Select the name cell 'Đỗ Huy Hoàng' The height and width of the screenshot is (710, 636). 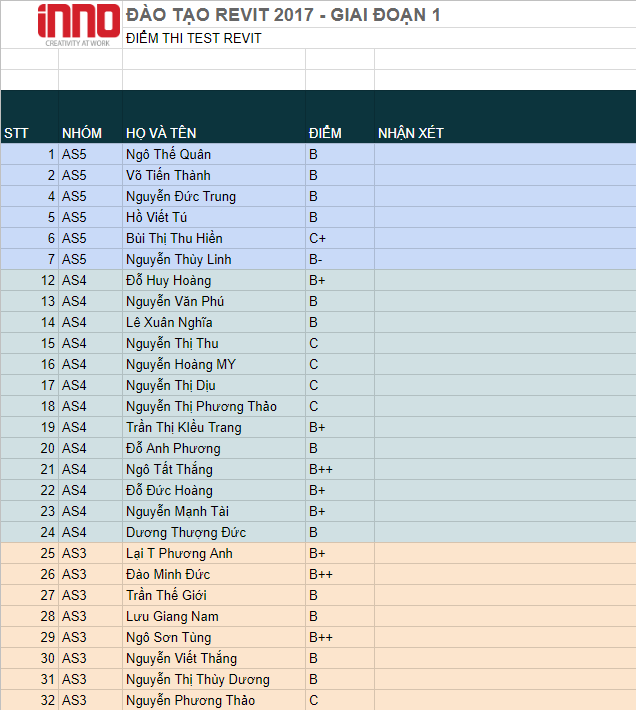pyautogui.click(x=169, y=280)
